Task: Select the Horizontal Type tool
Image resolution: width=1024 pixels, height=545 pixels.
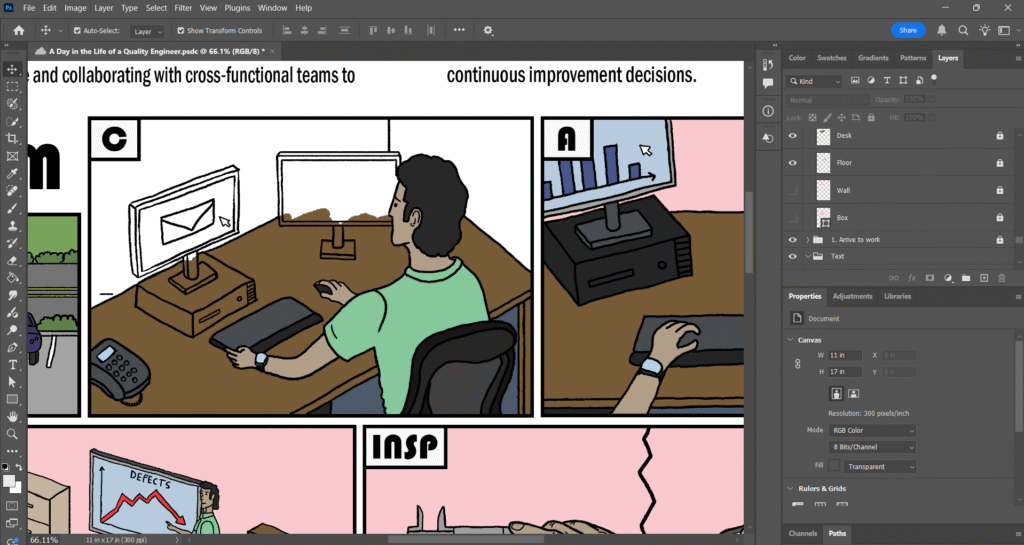Action: tap(12, 364)
